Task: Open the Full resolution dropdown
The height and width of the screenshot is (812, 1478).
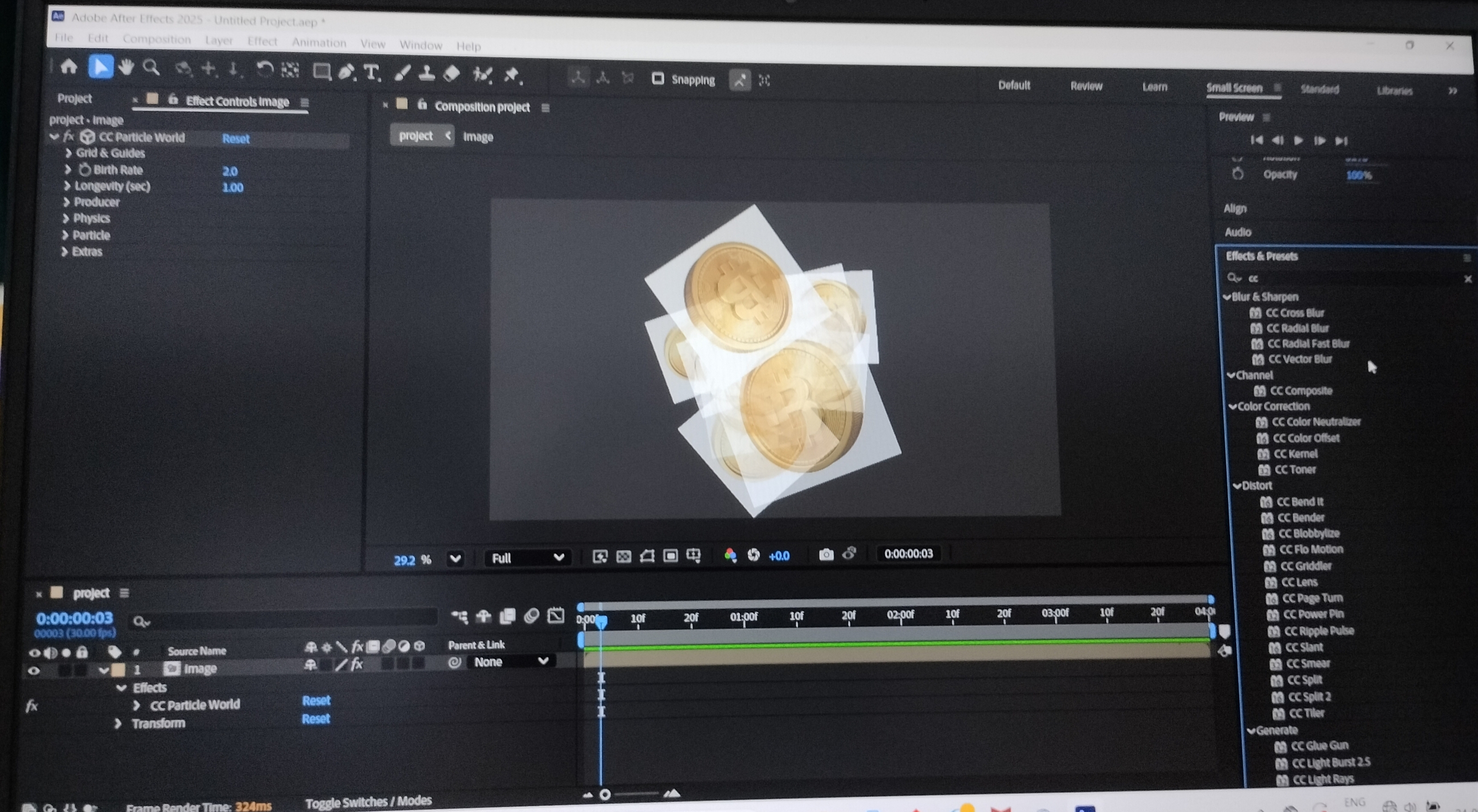Action: pyautogui.click(x=527, y=558)
